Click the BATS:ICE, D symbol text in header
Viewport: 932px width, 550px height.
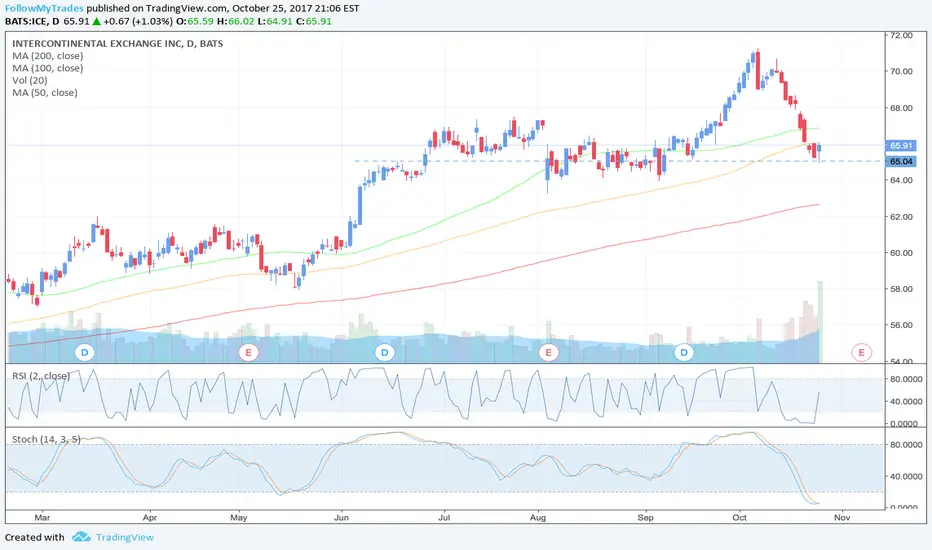point(32,21)
